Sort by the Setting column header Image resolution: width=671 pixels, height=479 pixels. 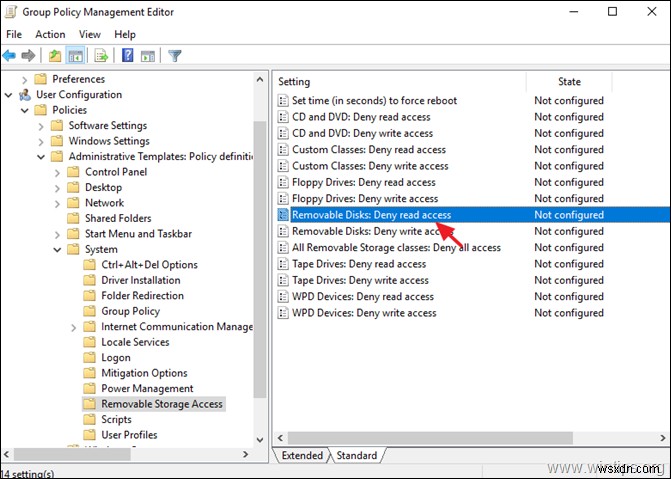click(x=399, y=82)
